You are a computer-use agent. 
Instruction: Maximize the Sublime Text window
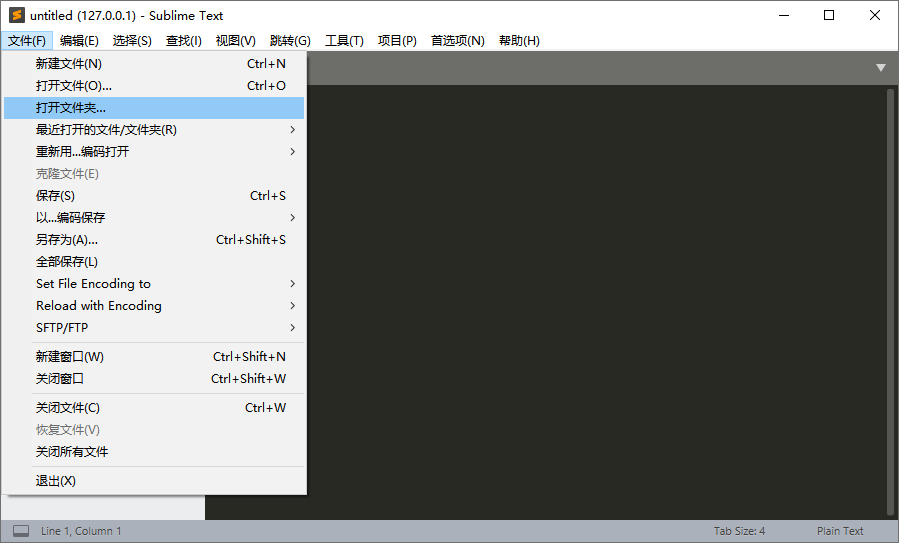829,15
